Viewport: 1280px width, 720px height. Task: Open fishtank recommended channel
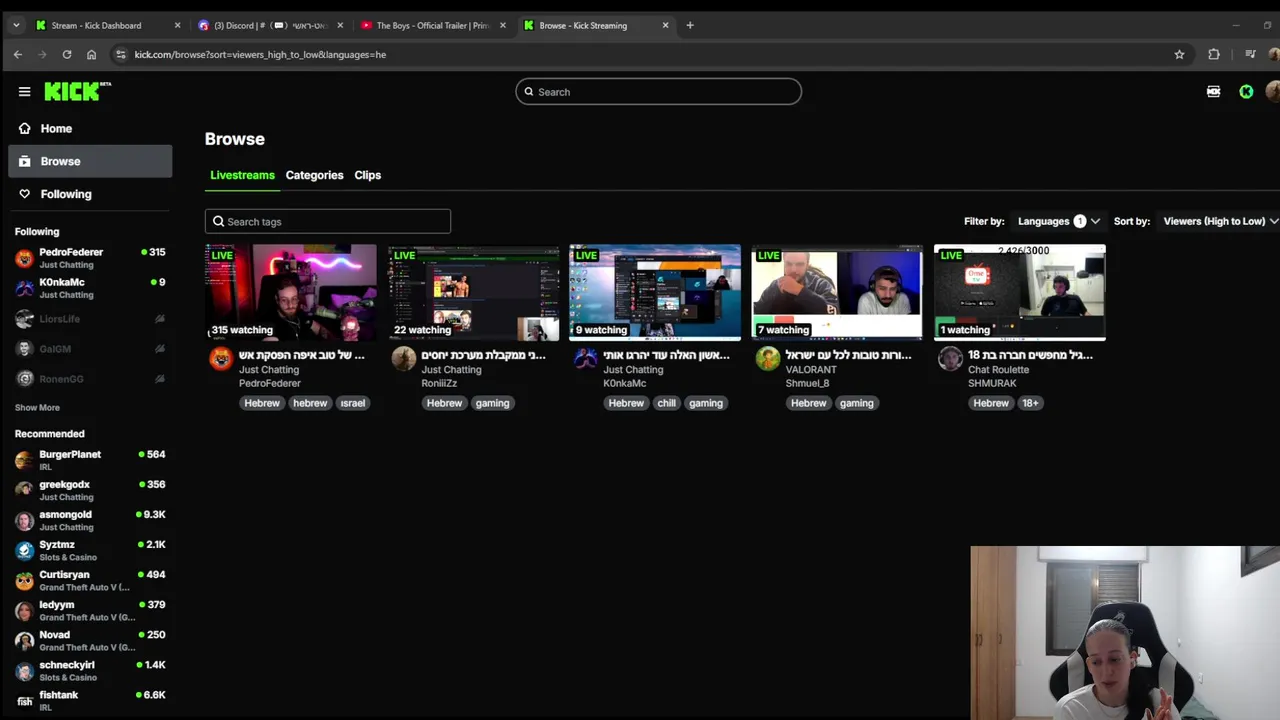[x=90, y=700]
